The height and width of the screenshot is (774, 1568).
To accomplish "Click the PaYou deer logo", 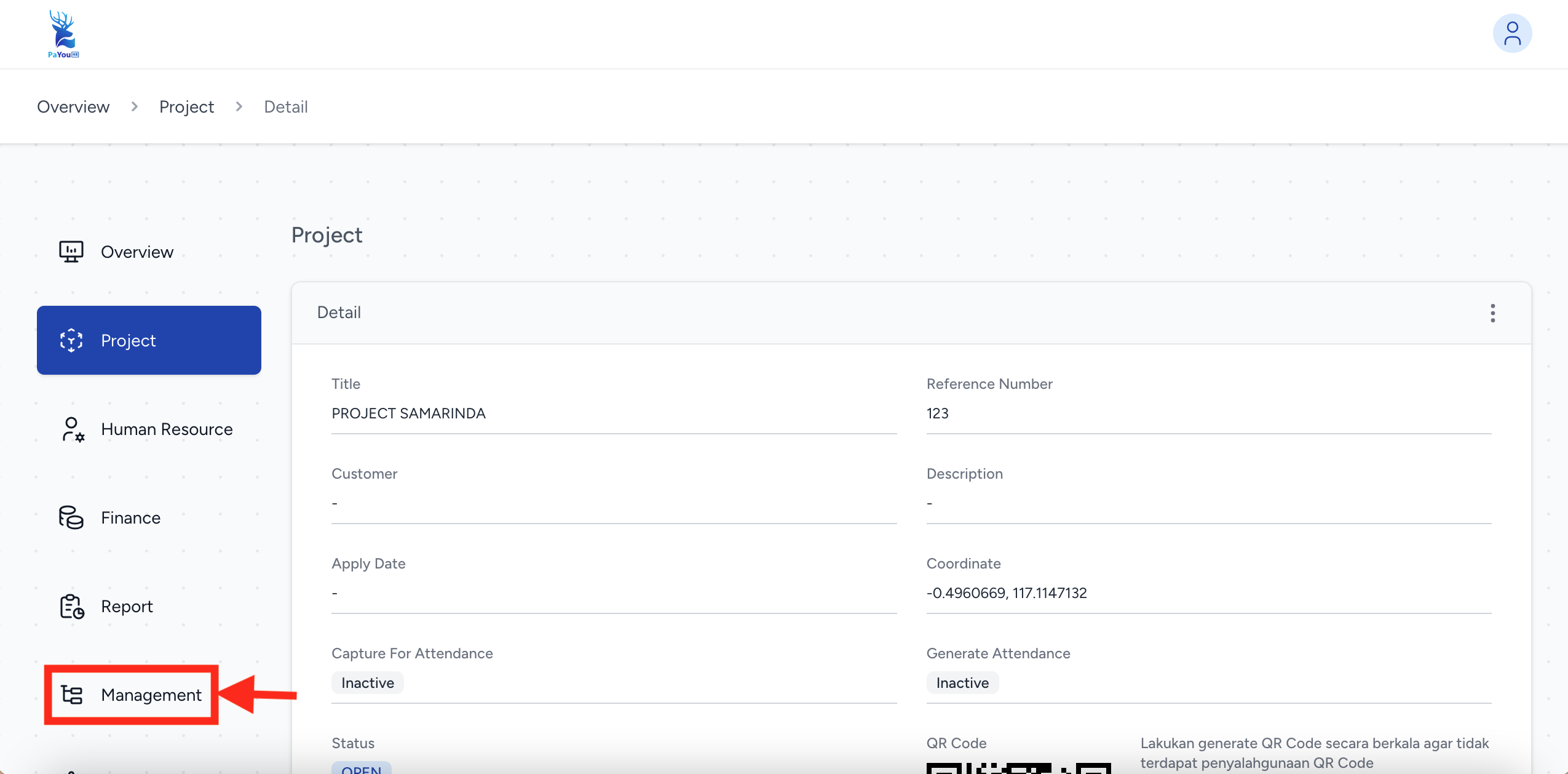I will pyautogui.click(x=63, y=34).
